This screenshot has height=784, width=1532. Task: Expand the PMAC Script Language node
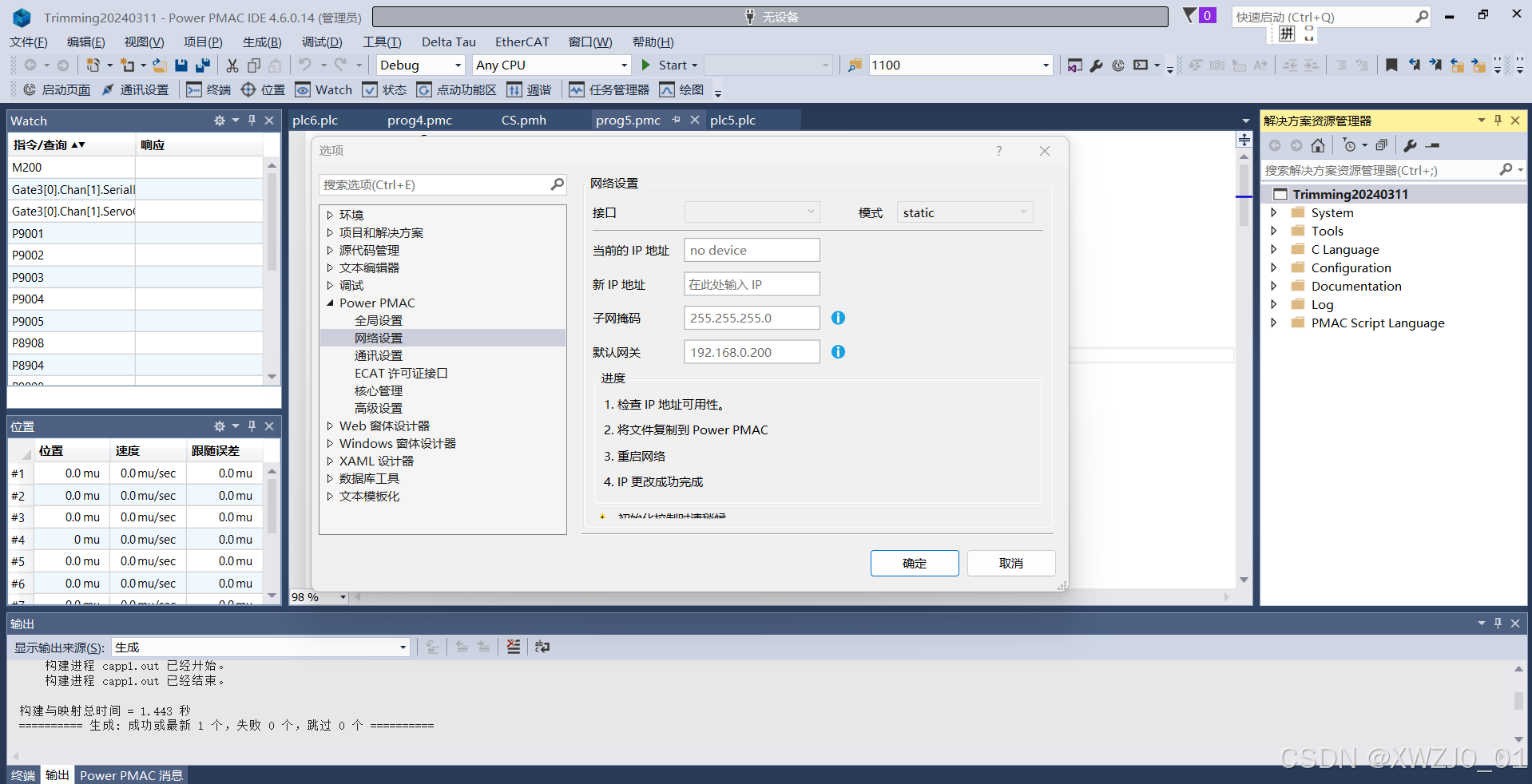1275,323
